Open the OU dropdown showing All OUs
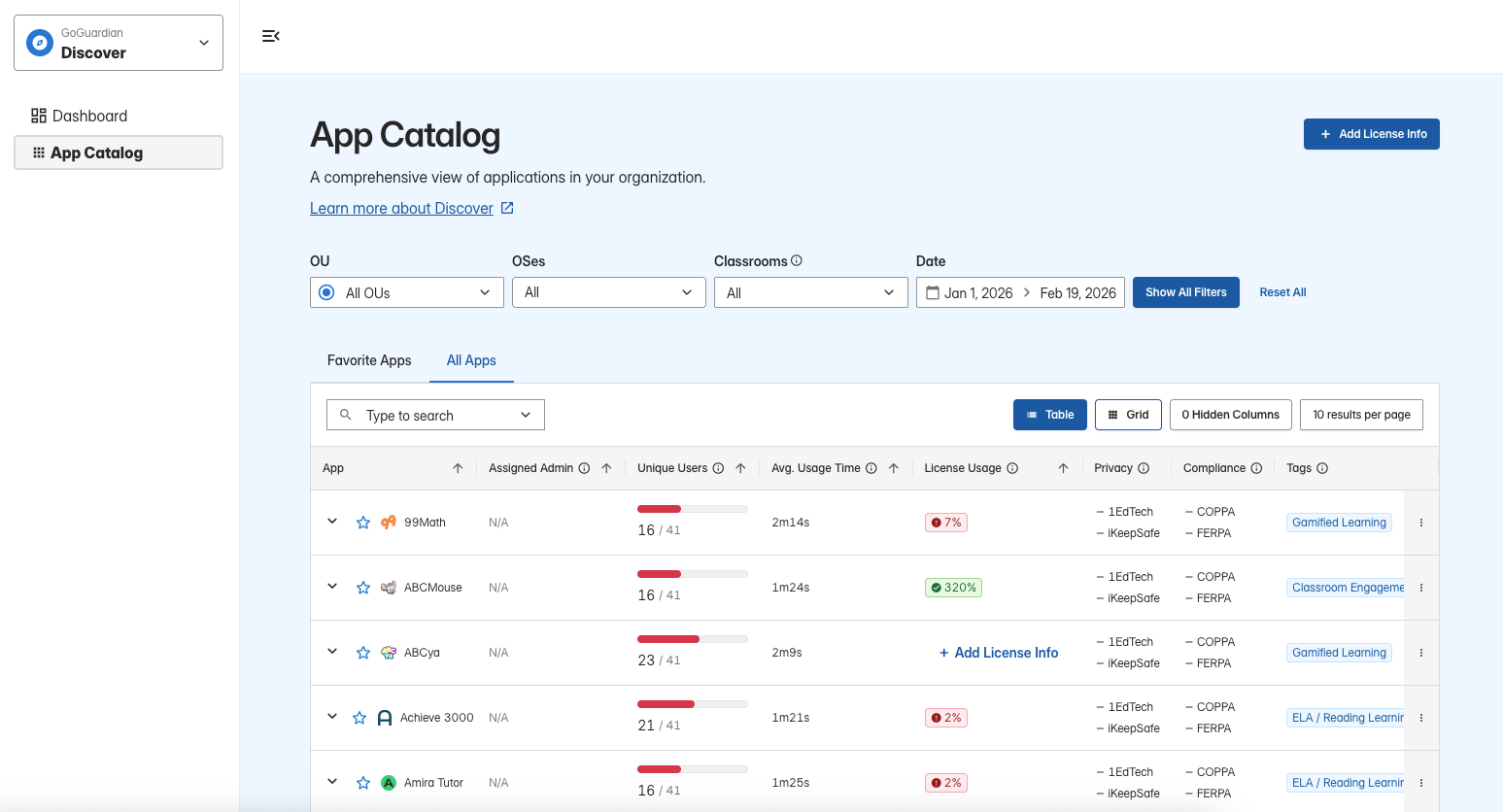The height and width of the screenshot is (812, 1503). (x=407, y=292)
